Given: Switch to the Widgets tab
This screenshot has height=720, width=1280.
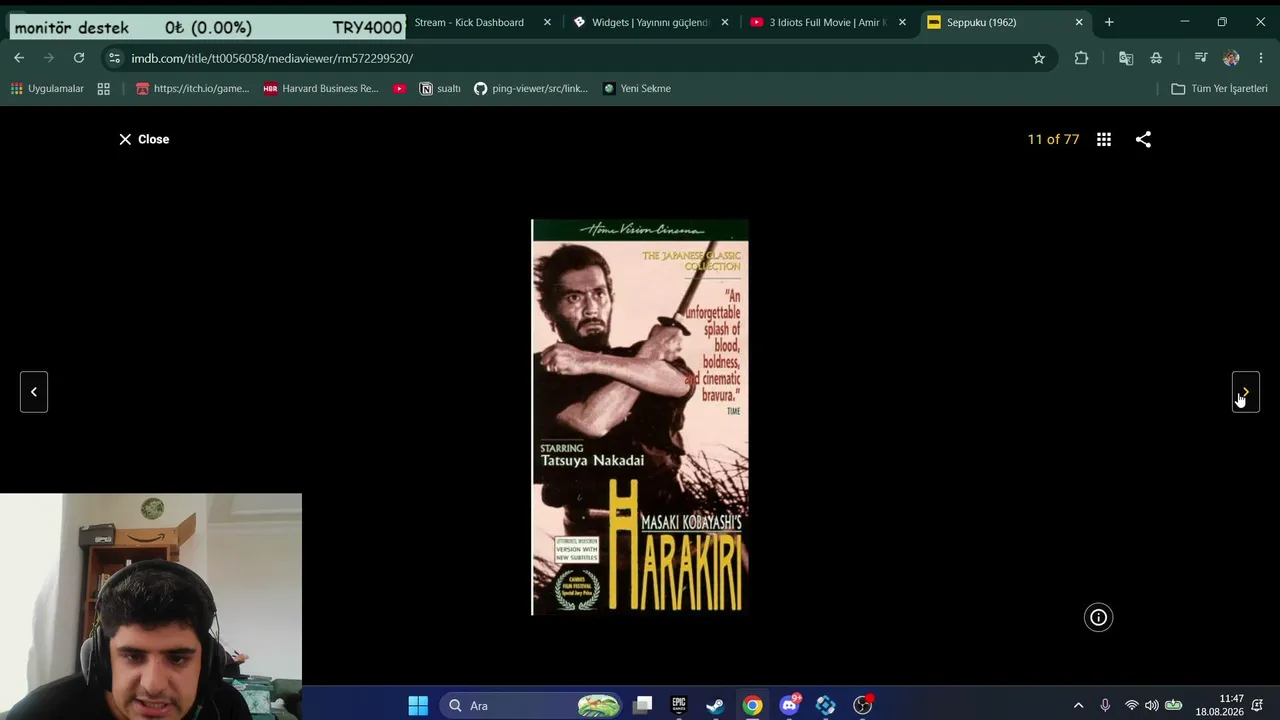Looking at the screenshot, I should coord(650,22).
